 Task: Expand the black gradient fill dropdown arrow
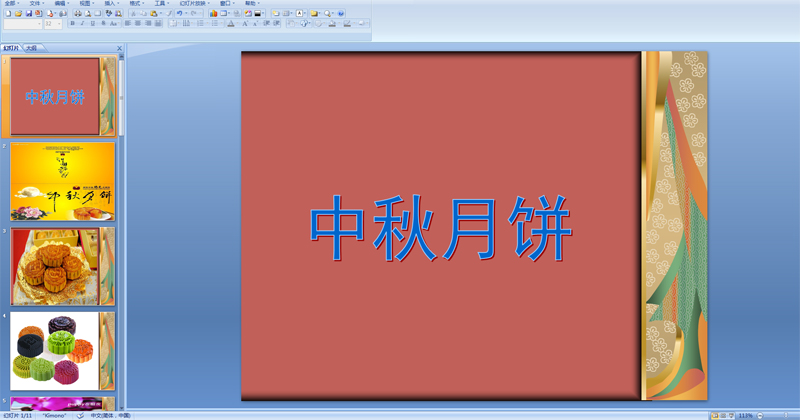point(263,13)
